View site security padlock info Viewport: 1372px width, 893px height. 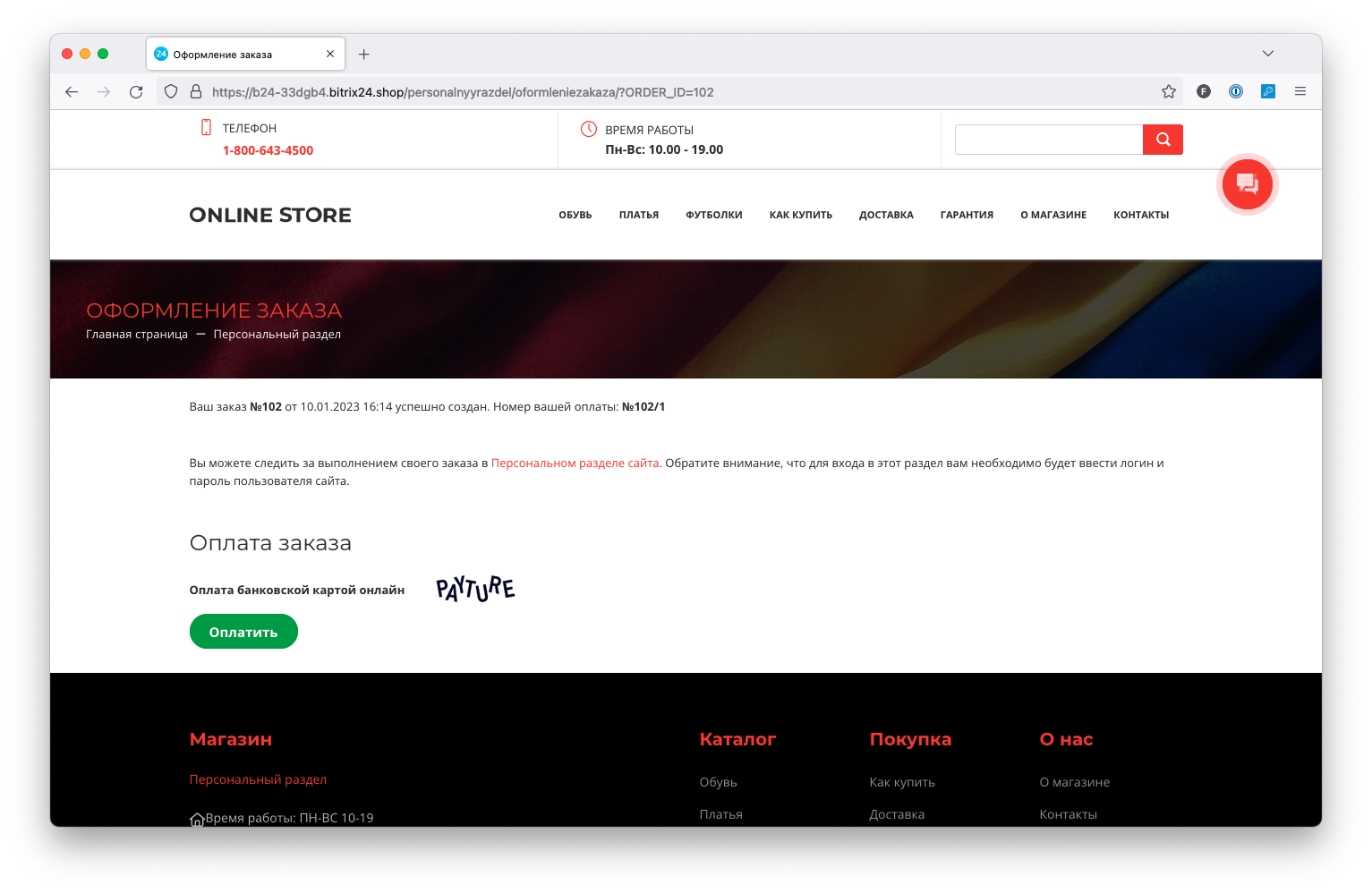196,91
